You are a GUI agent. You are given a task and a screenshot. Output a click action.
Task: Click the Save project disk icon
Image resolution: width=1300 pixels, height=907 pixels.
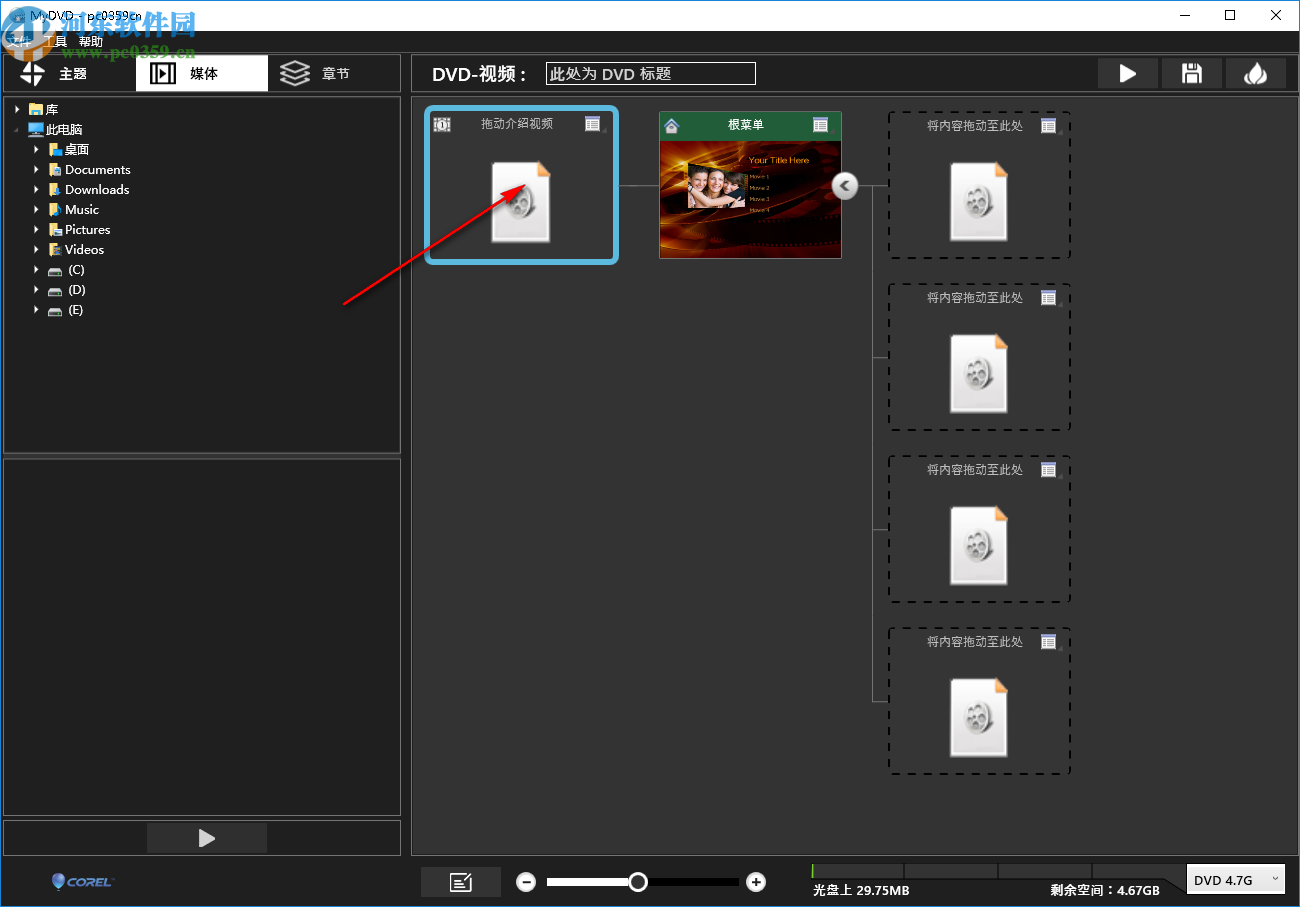pos(1191,73)
